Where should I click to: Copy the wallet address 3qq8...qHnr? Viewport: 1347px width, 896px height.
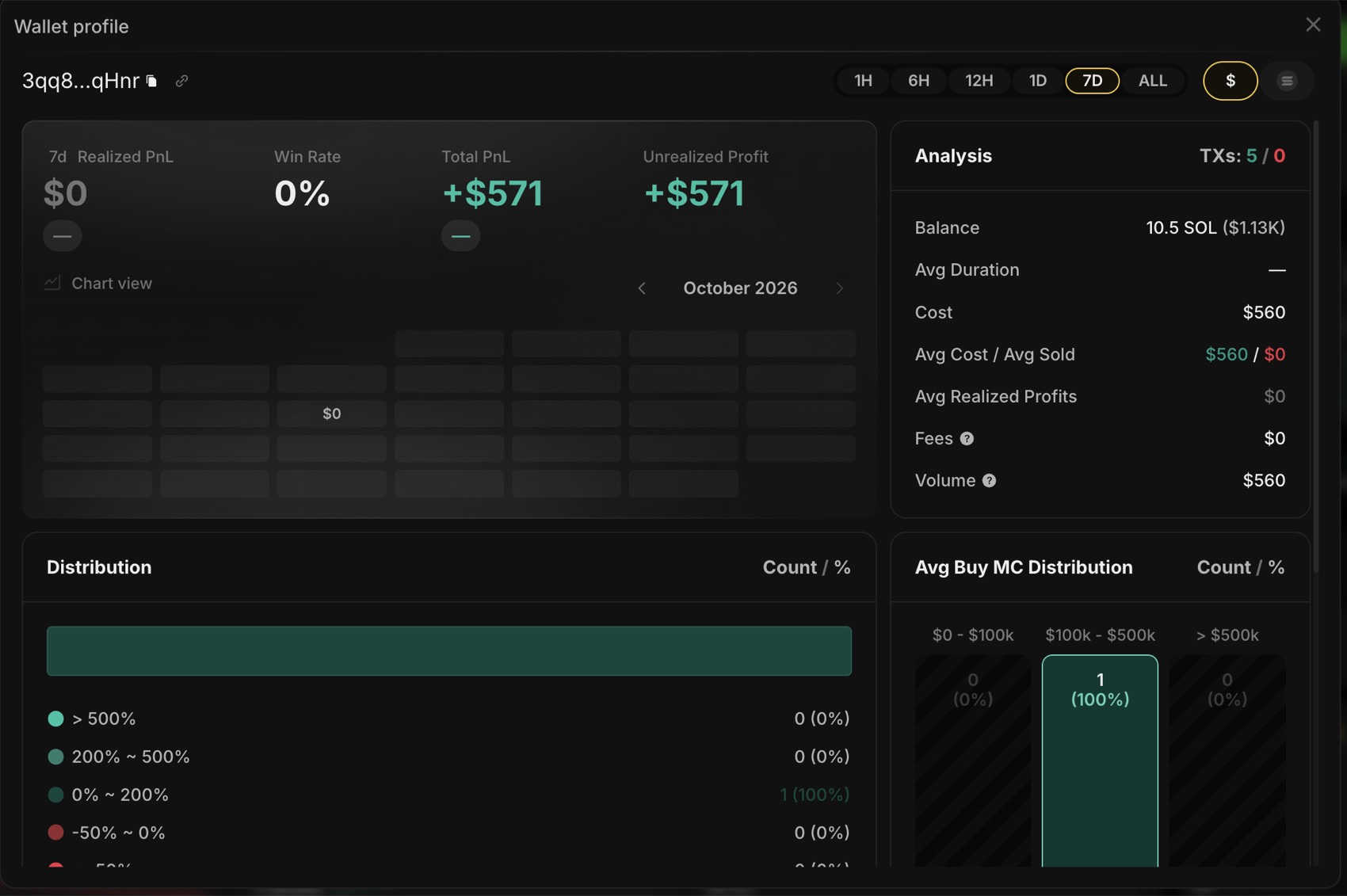click(x=152, y=81)
